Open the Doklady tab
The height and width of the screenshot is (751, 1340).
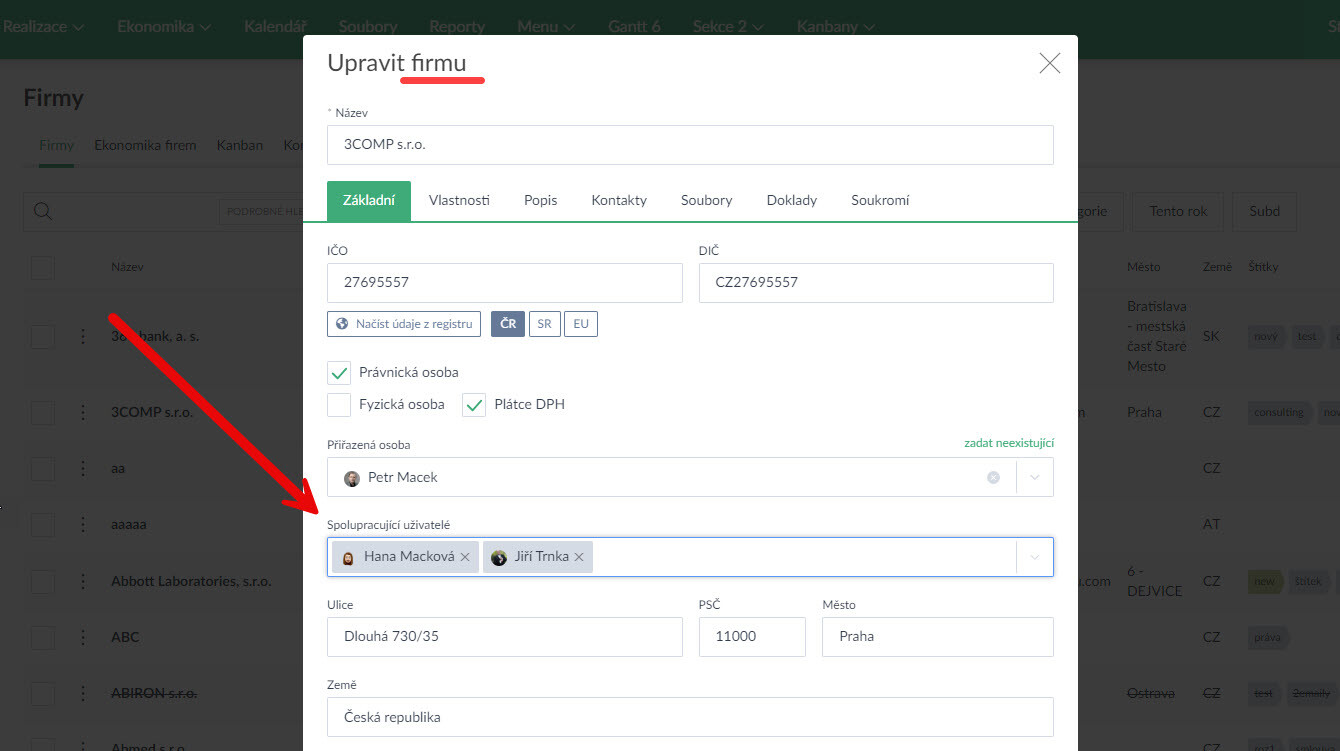792,200
